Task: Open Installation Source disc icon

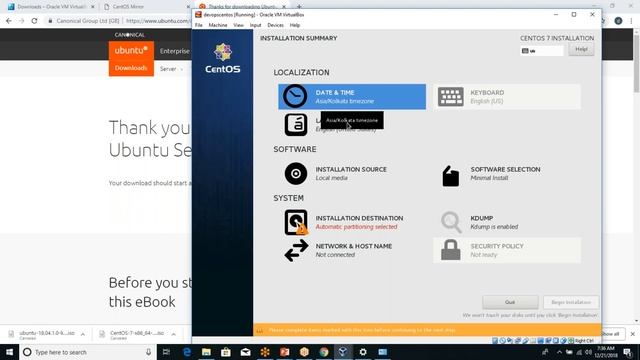Action: 296,173
